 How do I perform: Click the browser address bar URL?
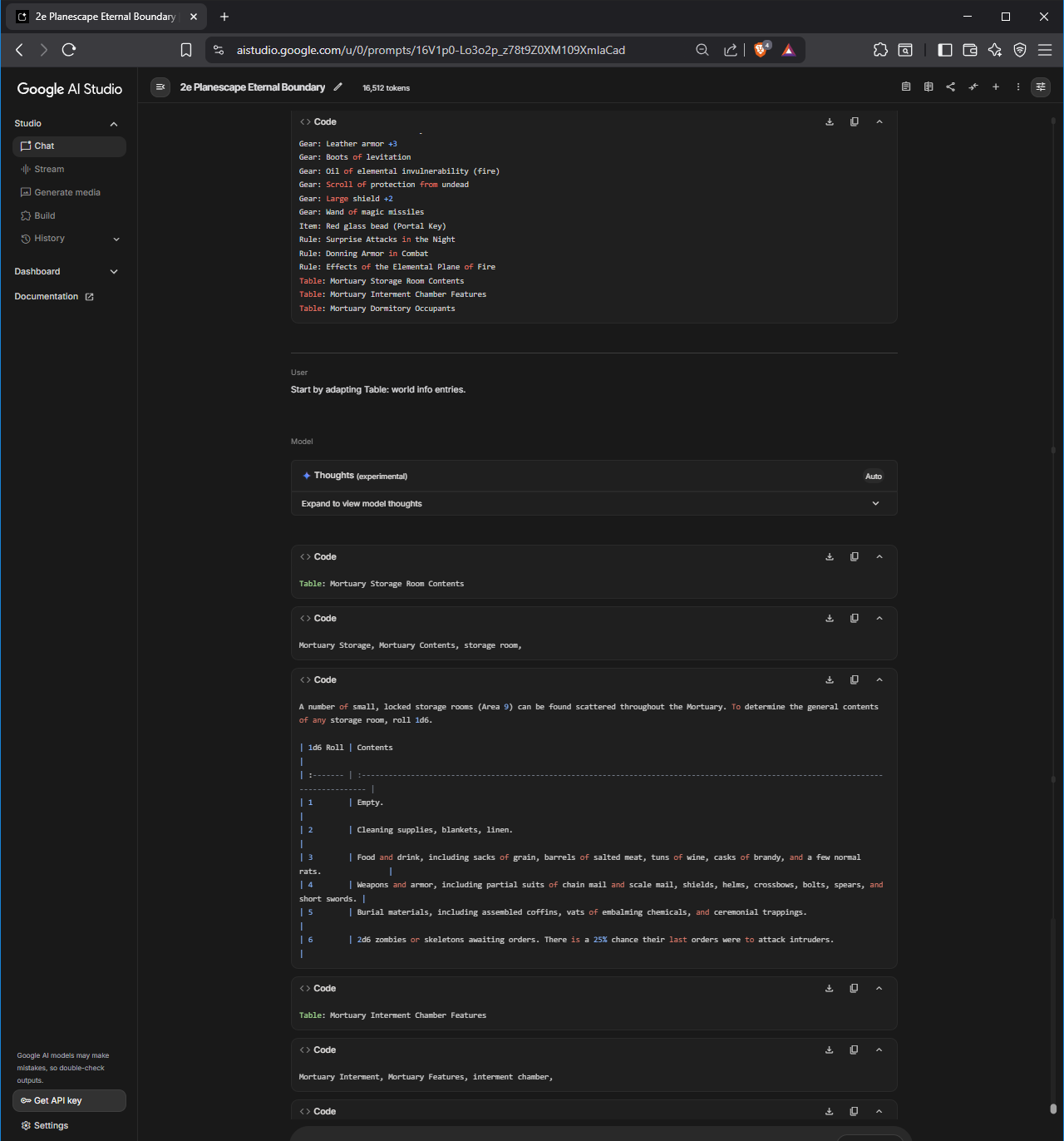431,50
